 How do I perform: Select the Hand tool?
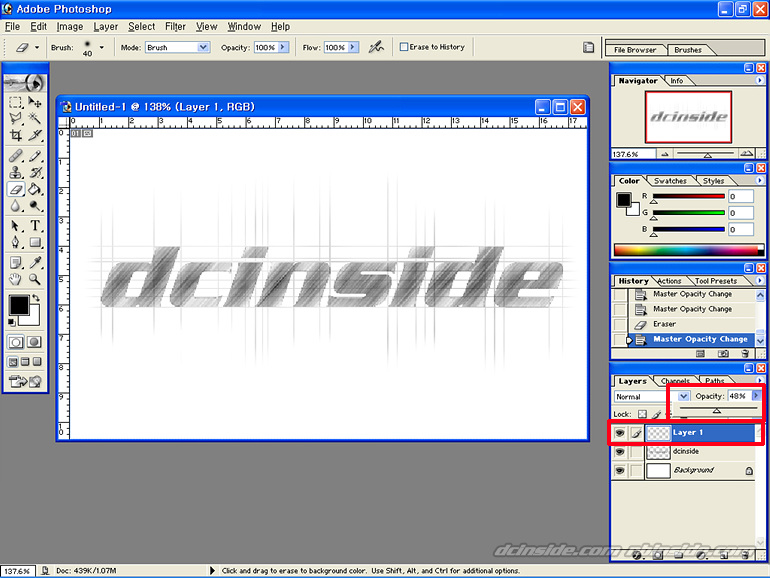(x=16, y=279)
